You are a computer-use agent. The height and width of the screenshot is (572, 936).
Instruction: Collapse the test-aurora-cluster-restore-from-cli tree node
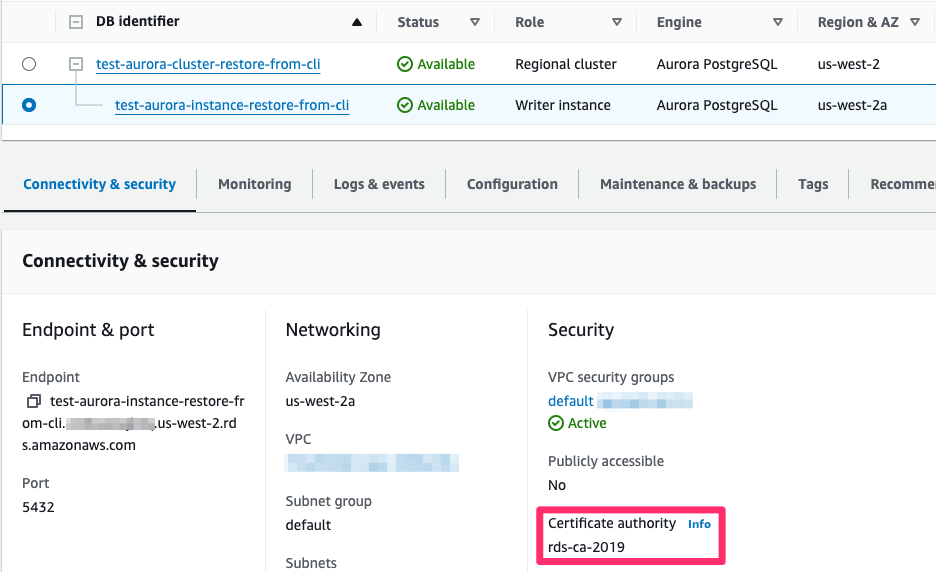(x=76, y=63)
